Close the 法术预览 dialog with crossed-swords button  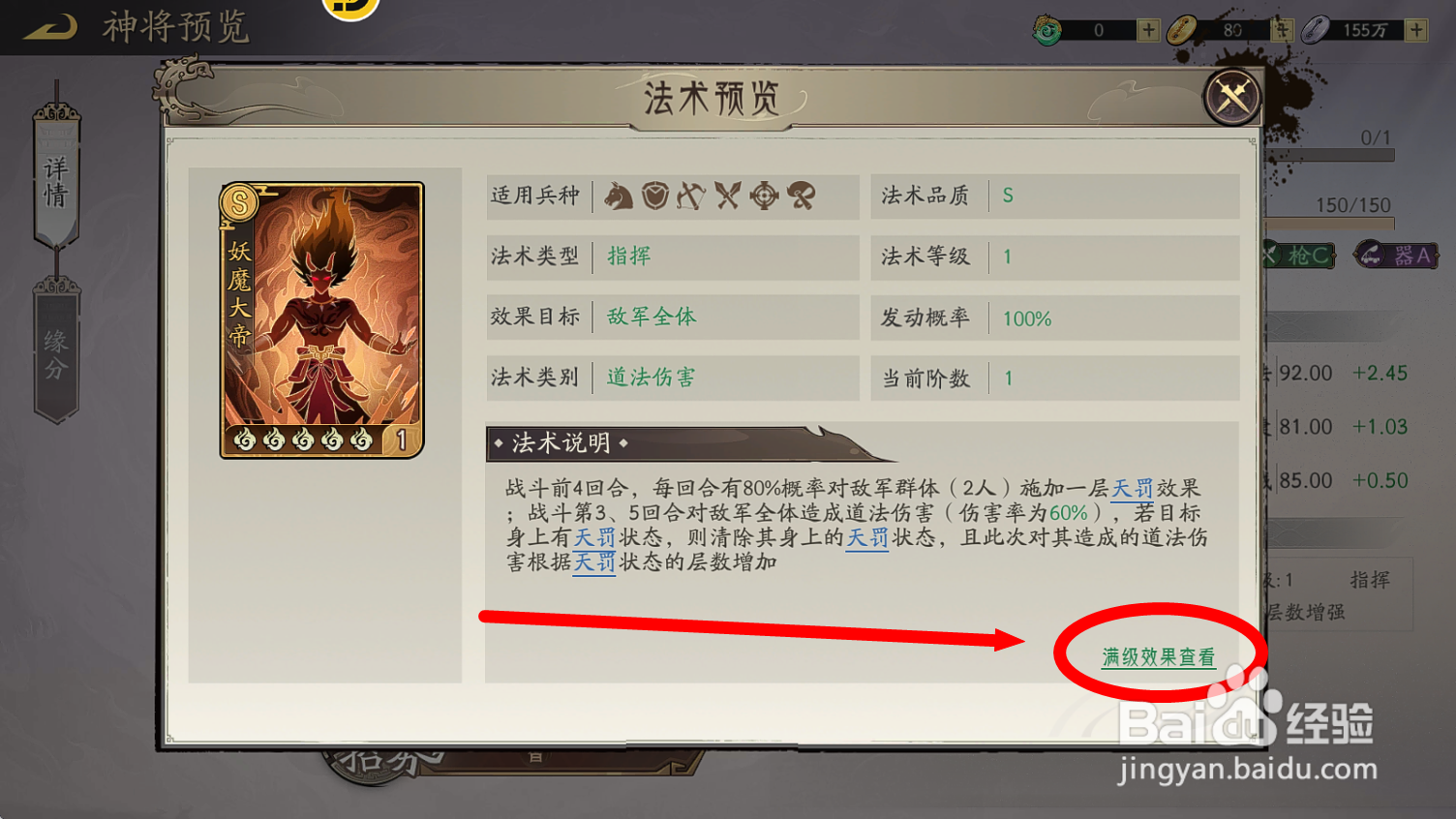point(1232,97)
